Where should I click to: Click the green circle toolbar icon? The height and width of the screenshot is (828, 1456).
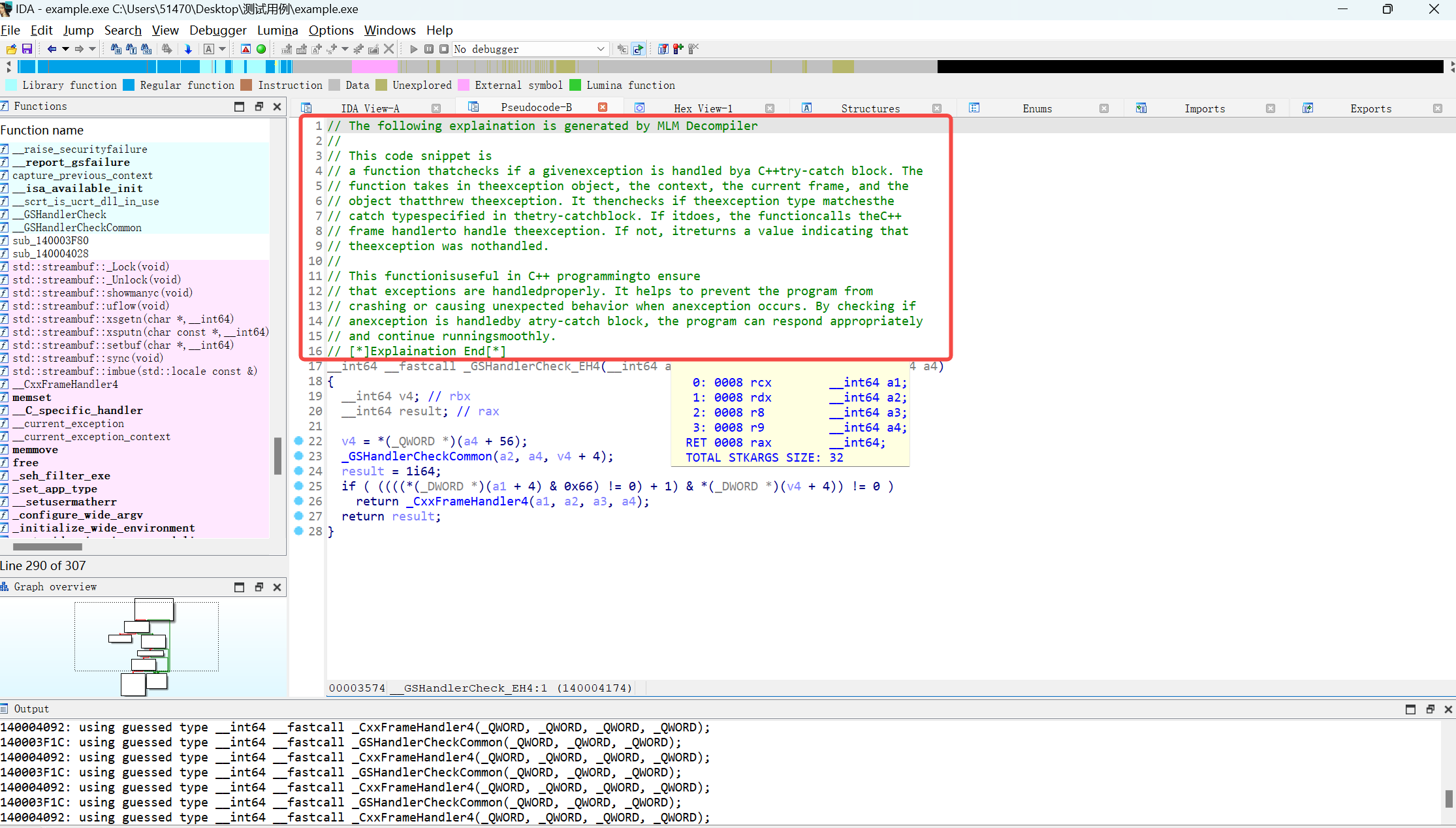[261, 49]
